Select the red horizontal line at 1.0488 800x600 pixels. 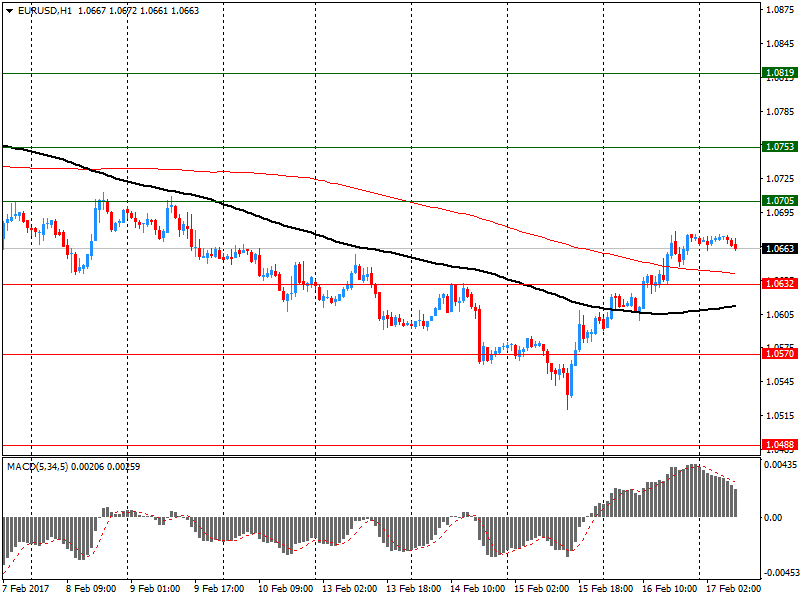tap(382, 445)
